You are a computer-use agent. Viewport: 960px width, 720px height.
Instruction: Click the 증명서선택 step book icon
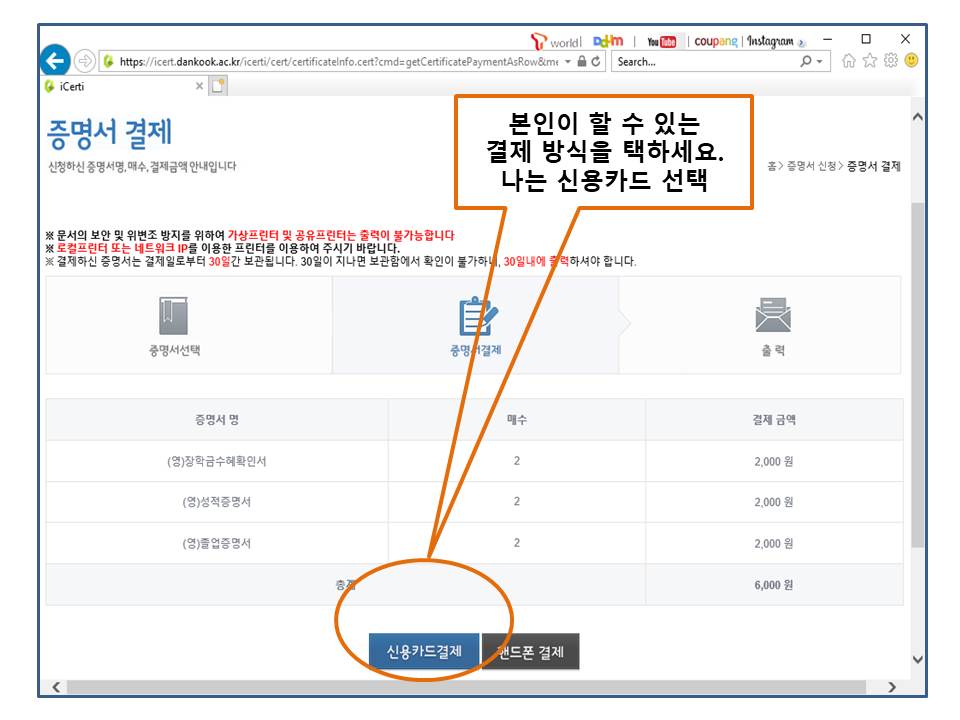(x=174, y=316)
